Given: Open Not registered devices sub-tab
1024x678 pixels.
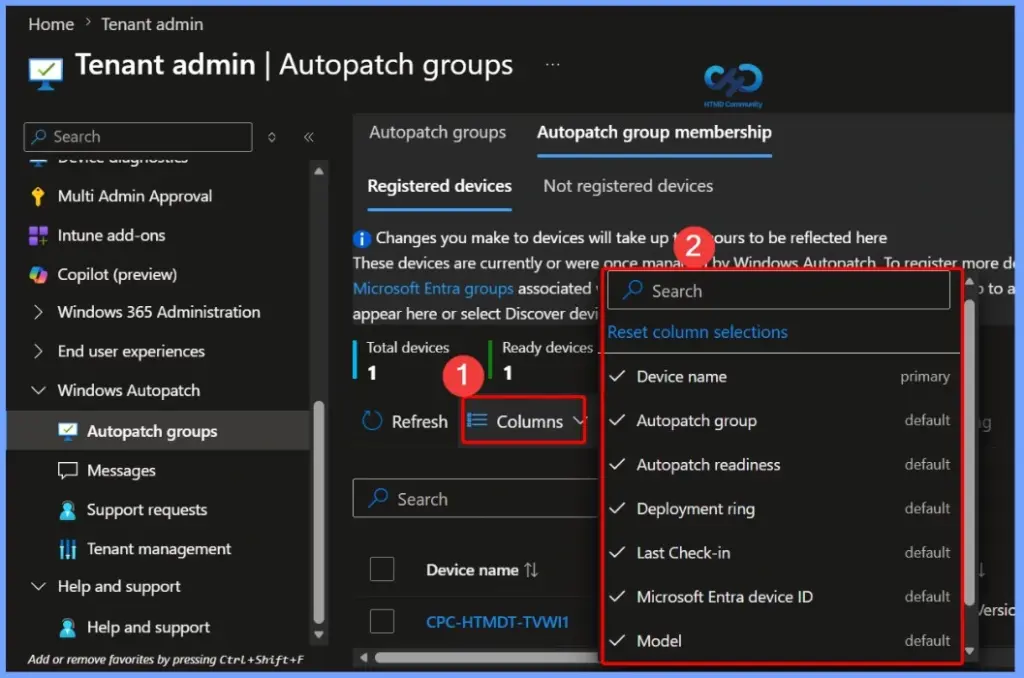Looking at the screenshot, I should (x=628, y=186).
